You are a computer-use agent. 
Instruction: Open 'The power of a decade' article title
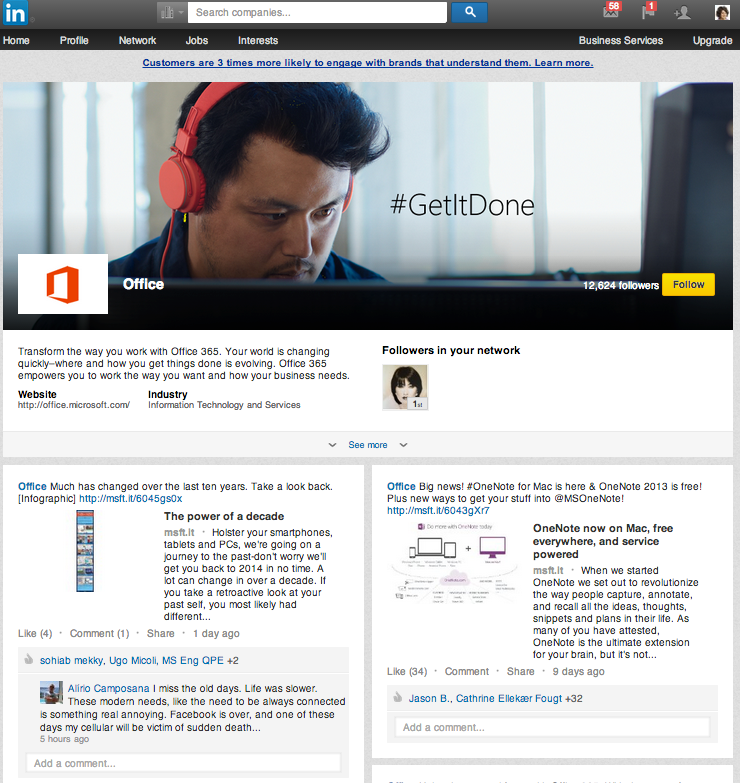click(224, 516)
